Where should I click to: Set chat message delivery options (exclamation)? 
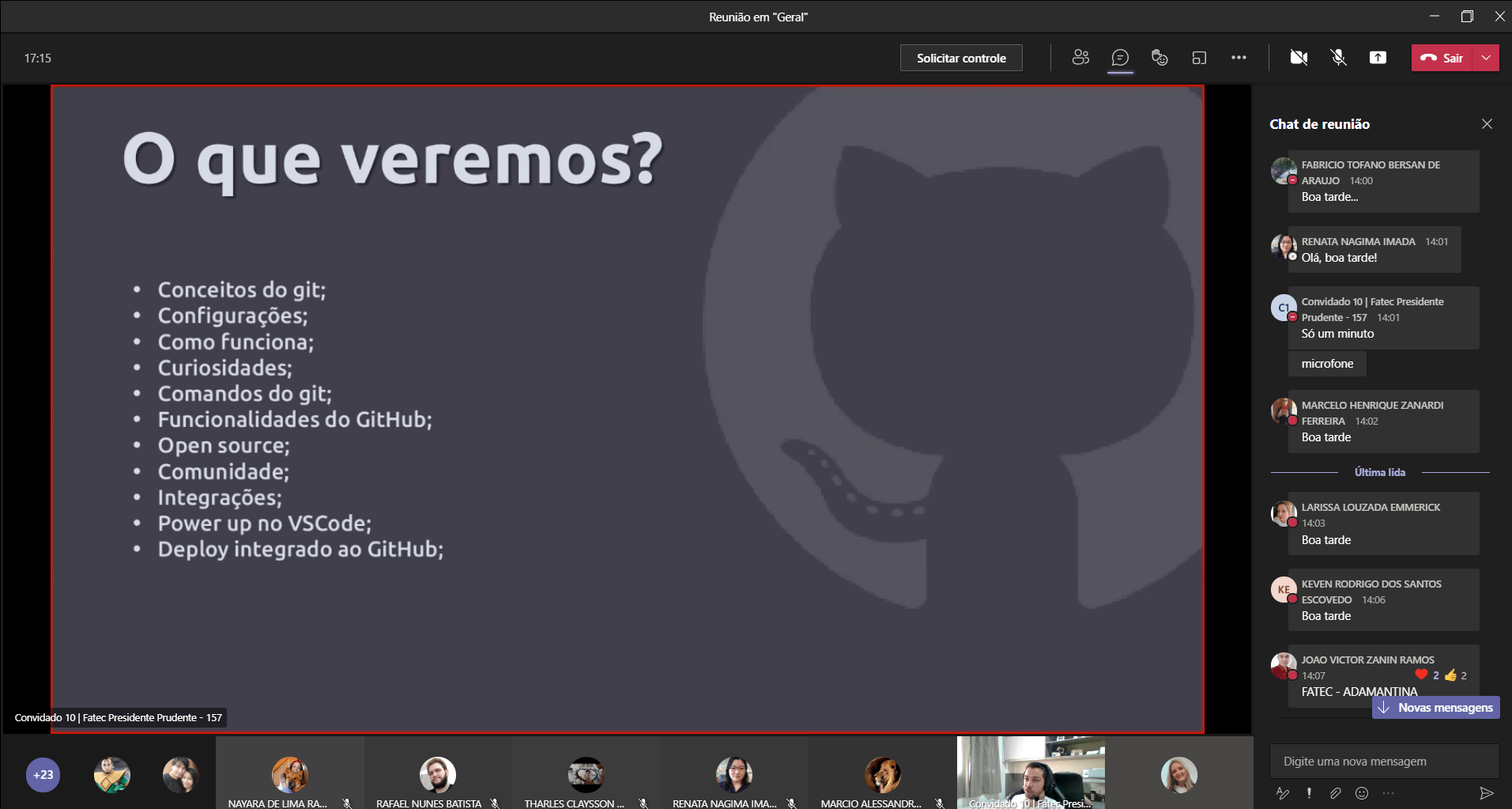pyautogui.click(x=1309, y=793)
